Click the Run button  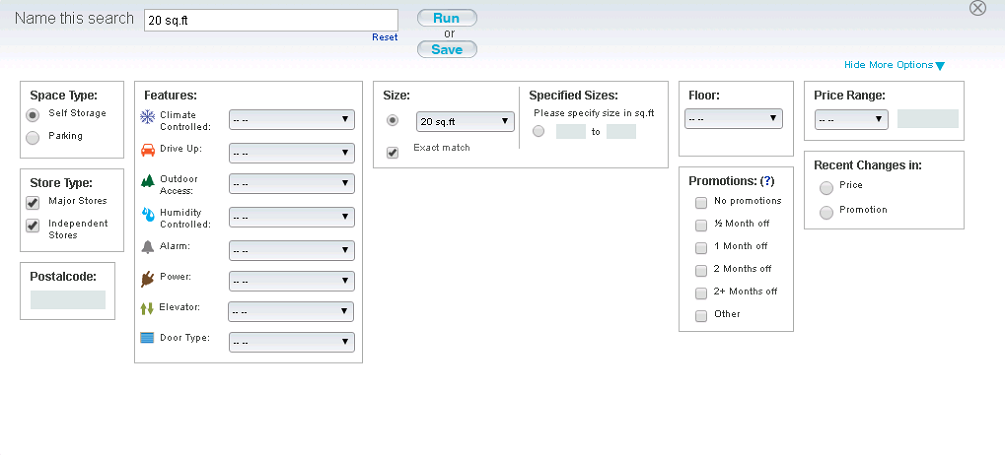(x=447, y=18)
